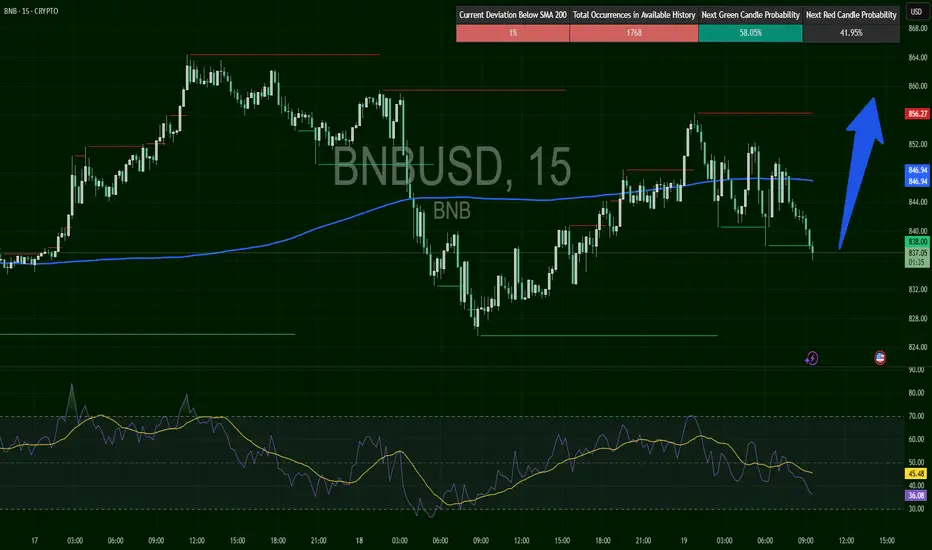The image size is (932, 550).
Task: Click 'Next Green Candle Probability' header cell
Action: click(x=750, y=15)
